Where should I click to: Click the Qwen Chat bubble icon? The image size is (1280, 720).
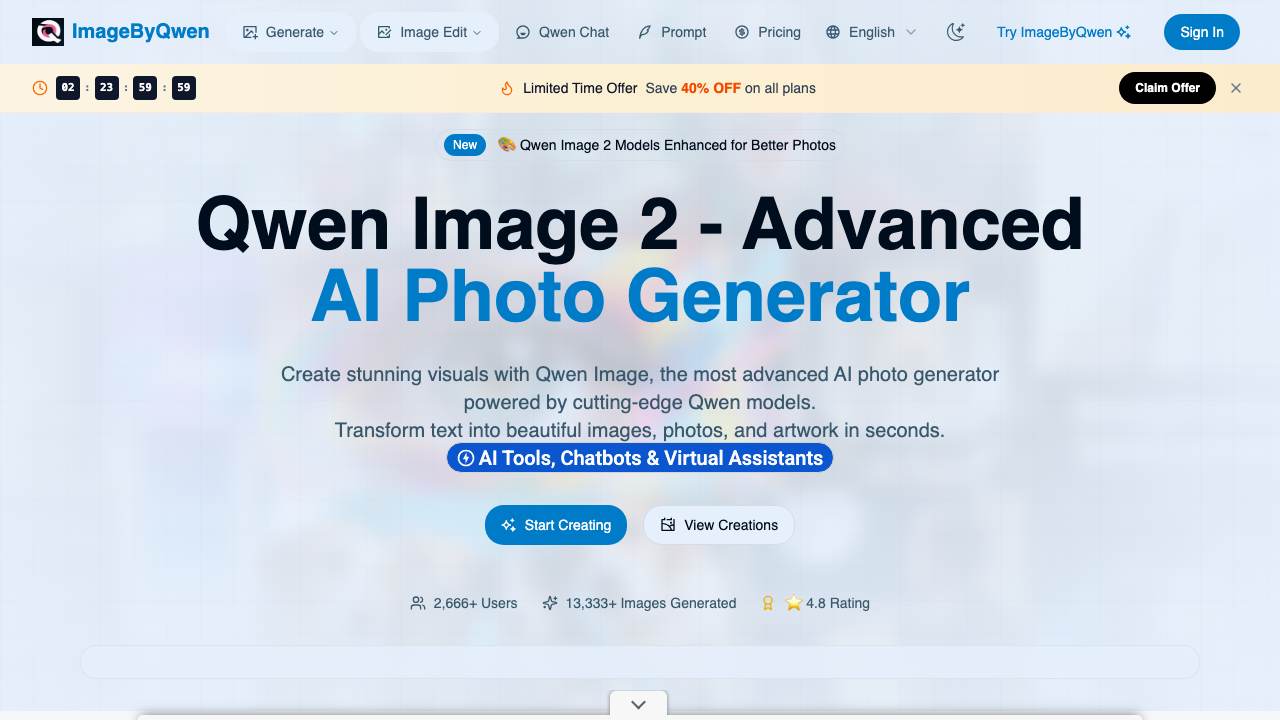tap(523, 32)
